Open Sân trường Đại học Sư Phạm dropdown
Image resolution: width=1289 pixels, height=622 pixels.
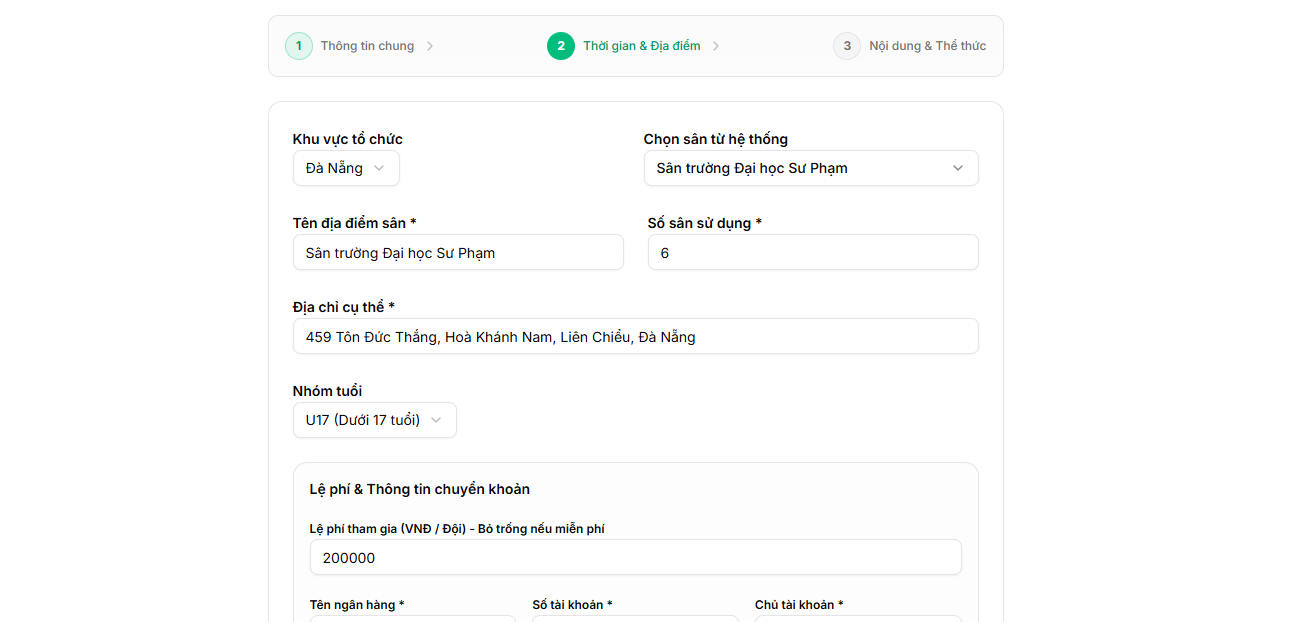tap(811, 168)
